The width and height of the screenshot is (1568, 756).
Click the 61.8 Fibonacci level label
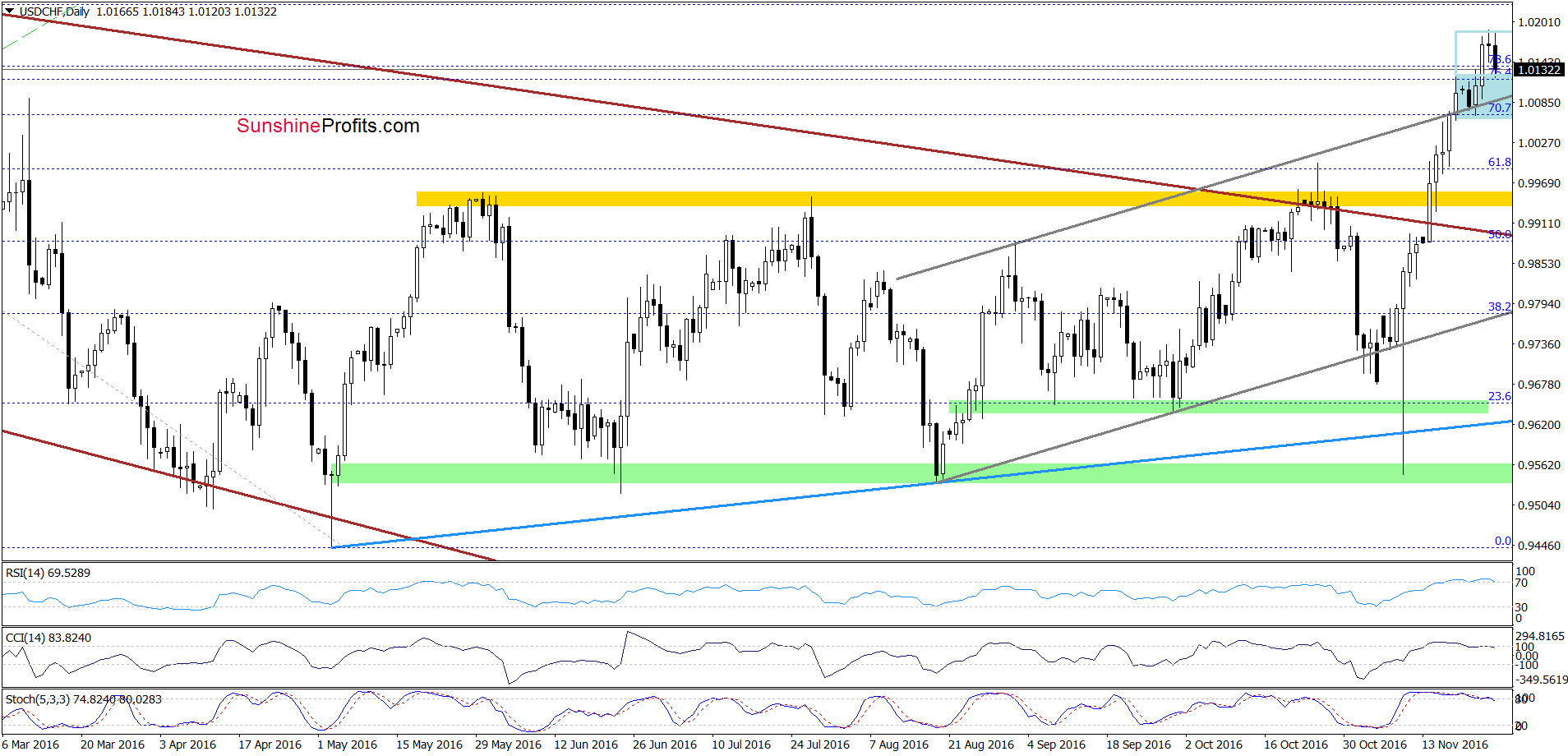pyautogui.click(x=1500, y=162)
